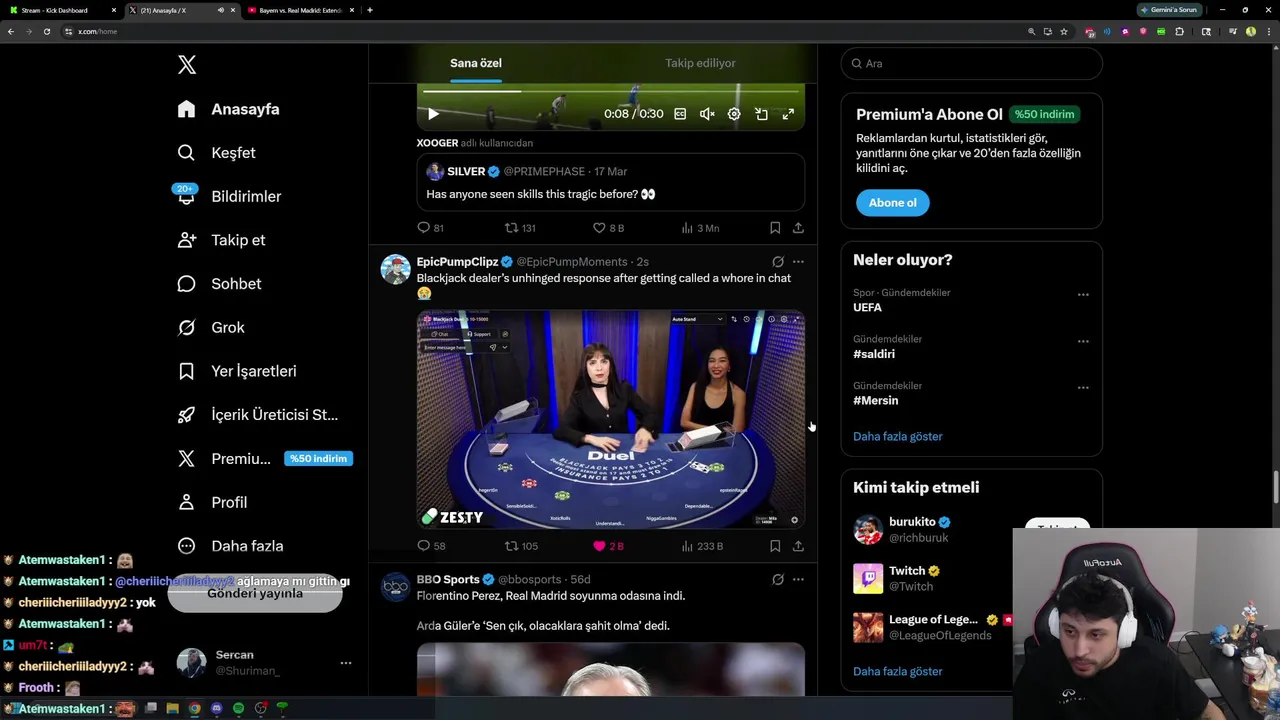View analytics of 3 Mn views post

tap(700, 228)
